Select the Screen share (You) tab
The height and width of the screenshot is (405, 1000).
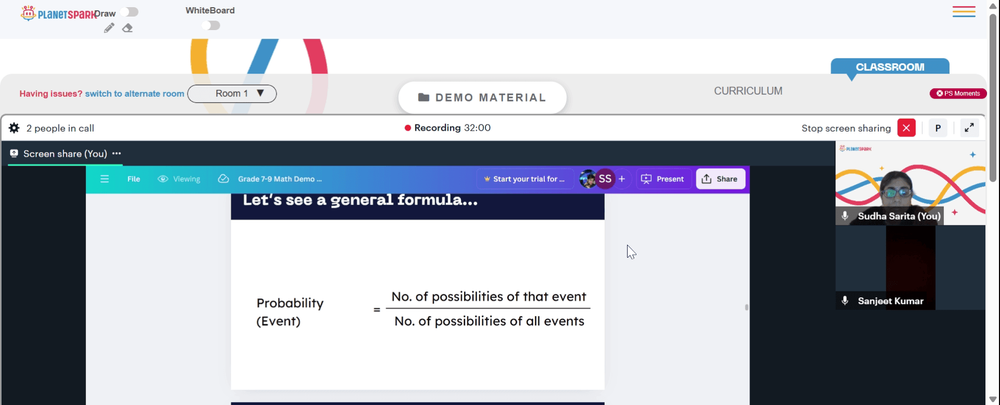pyautogui.click(x=64, y=154)
